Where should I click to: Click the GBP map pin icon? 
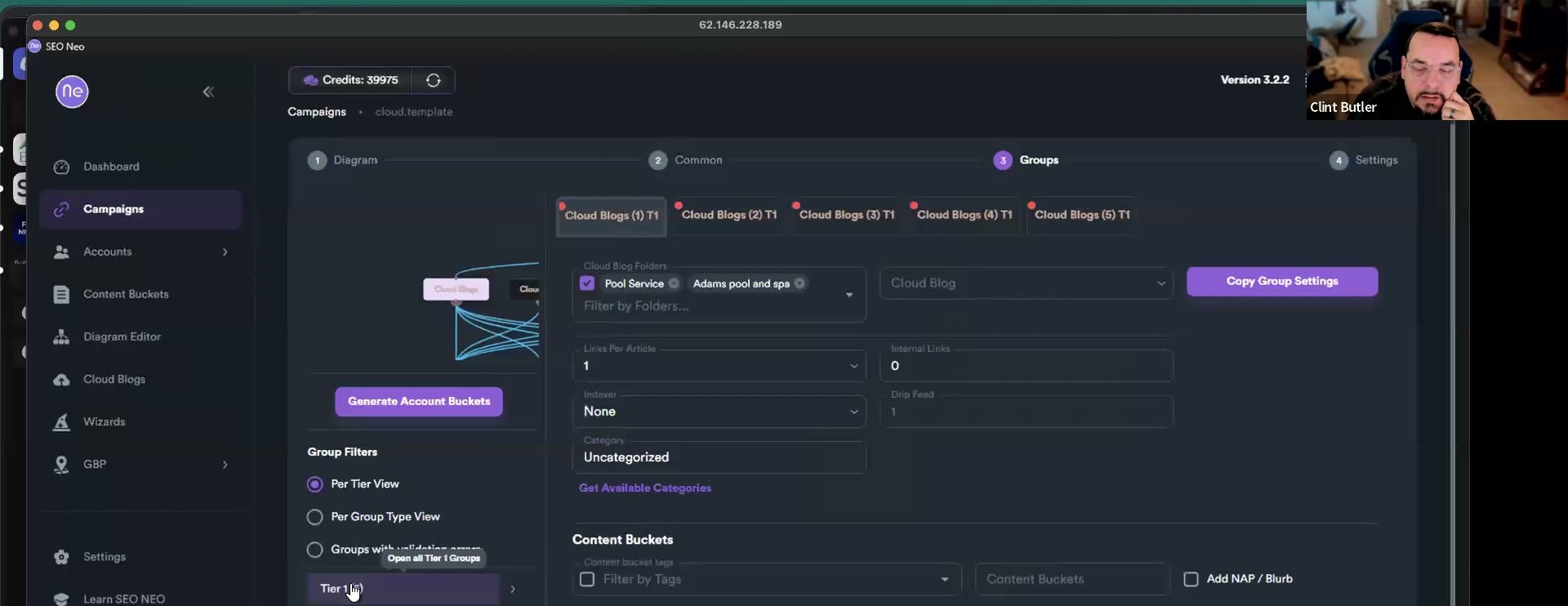pos(61,465)
